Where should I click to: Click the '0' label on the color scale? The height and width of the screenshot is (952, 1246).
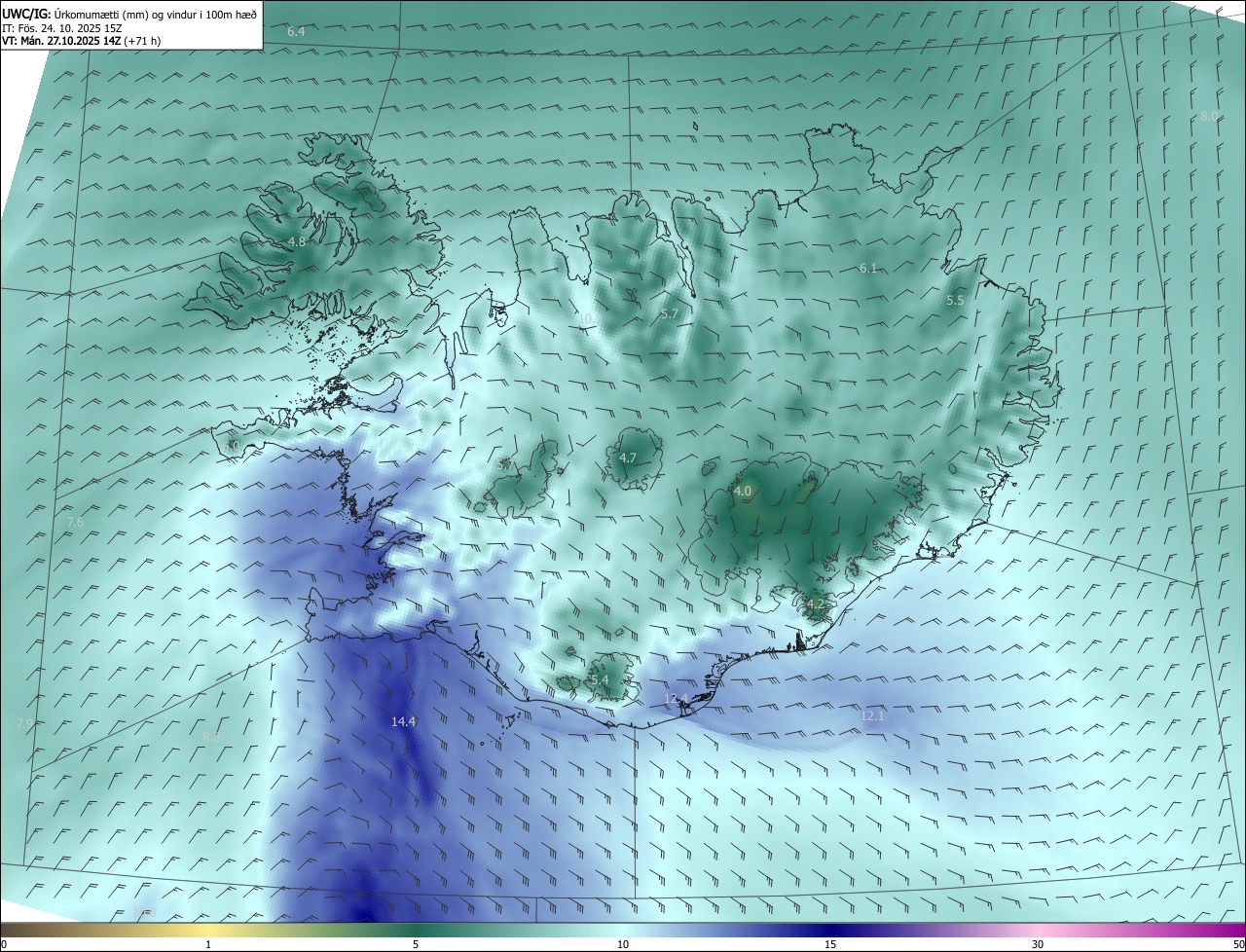click(4, 944)
